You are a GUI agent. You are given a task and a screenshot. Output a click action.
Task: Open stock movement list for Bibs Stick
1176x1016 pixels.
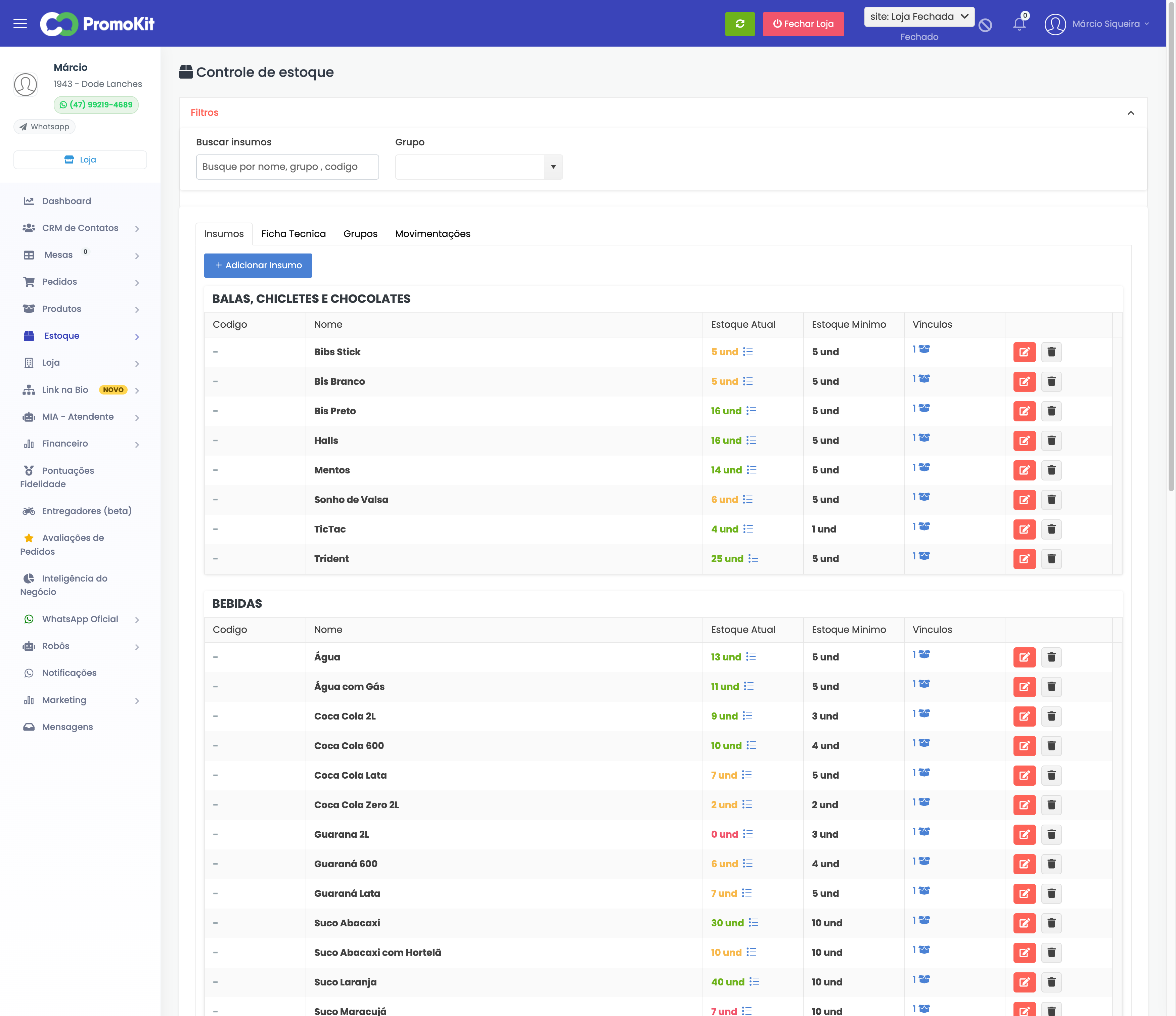[x=748, y=352]
